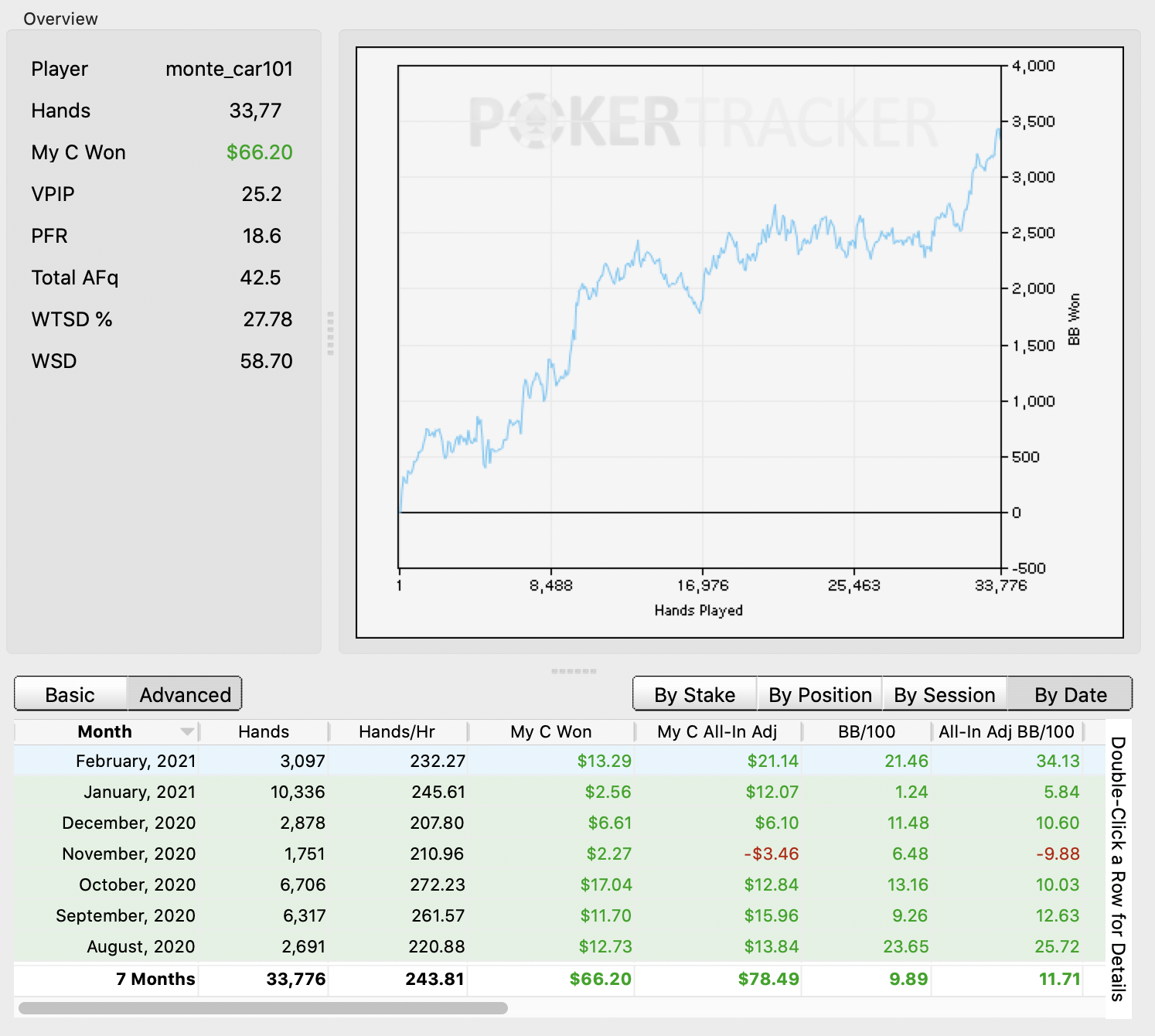Select the By Session tab
This screenshot has height=1036, width=1155.
(944, 694)
